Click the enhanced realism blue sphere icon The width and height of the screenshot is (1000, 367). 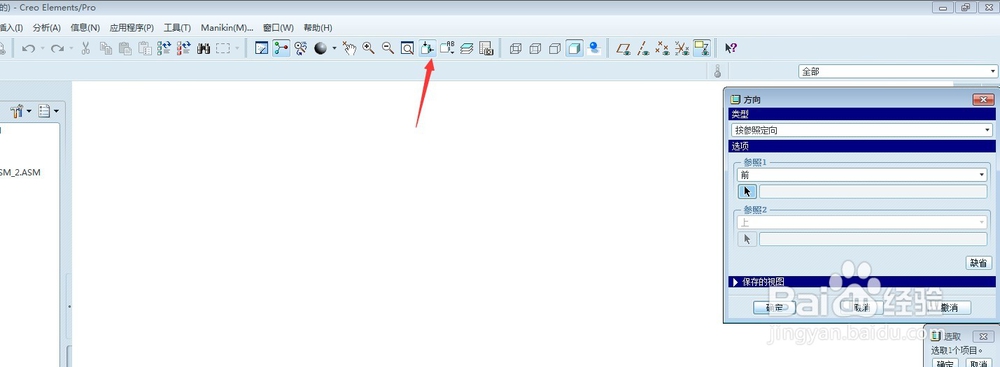click(x=594, y=49)
